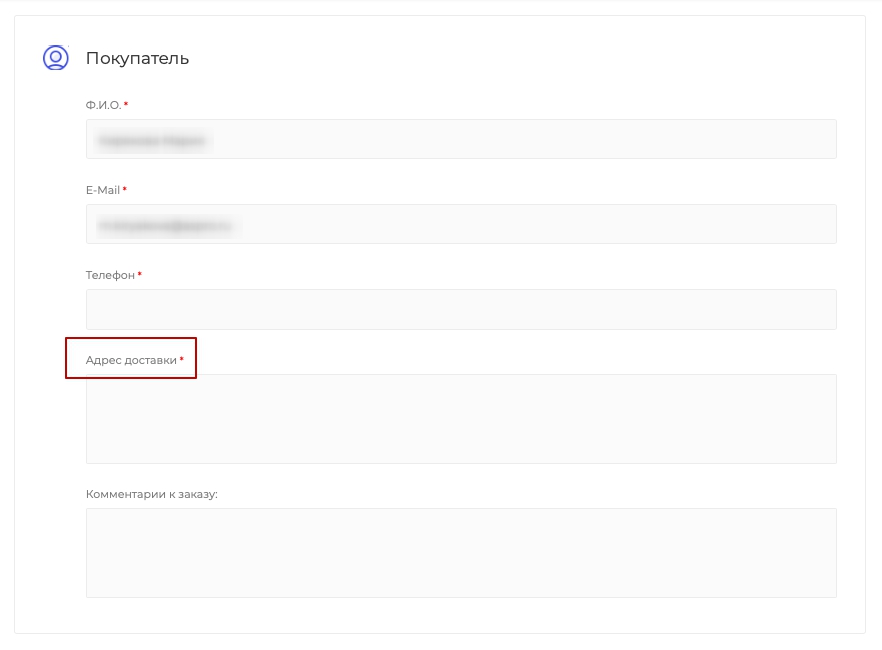The image size is (882, 650).
Task: Click the Телефон field label
Action: [x=110, y=275]
